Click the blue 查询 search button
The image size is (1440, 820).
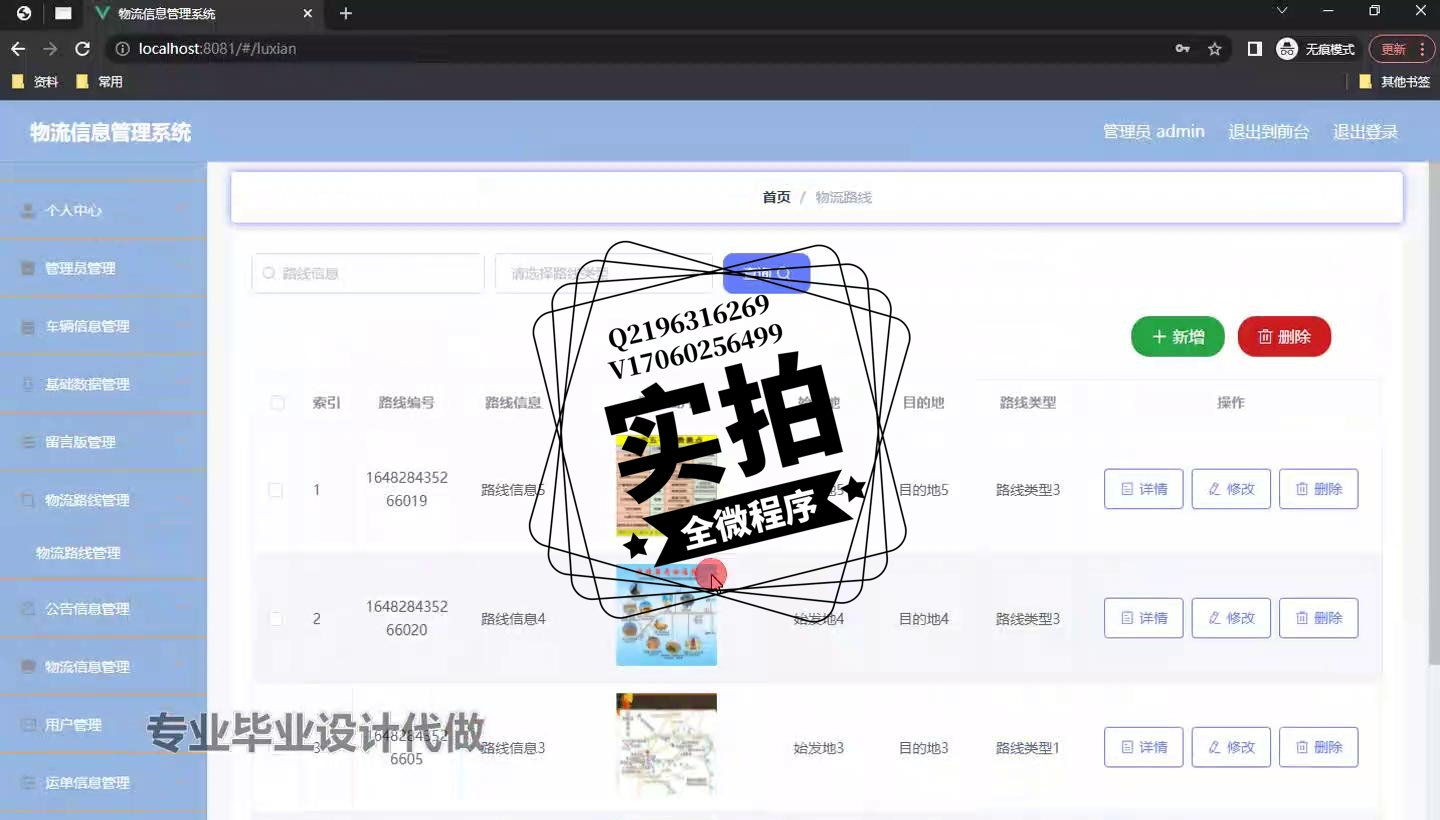tap(766, 273)
